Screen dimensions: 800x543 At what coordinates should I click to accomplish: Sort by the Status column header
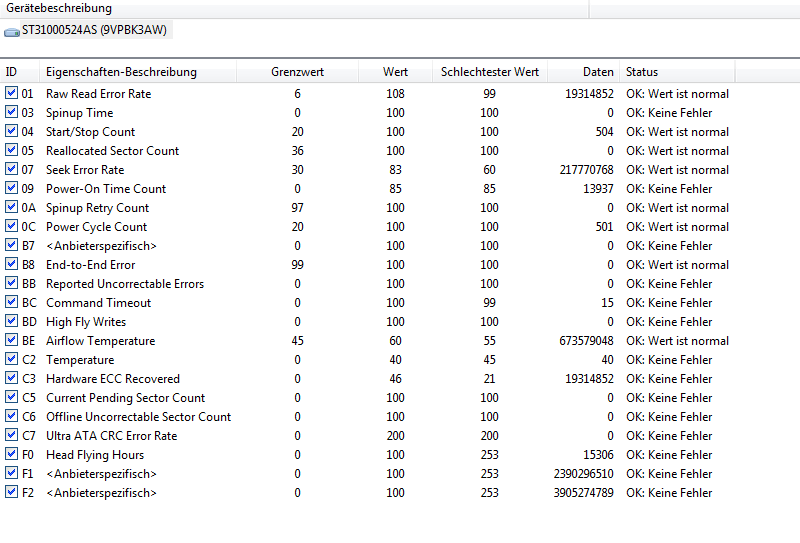[678, 72]
